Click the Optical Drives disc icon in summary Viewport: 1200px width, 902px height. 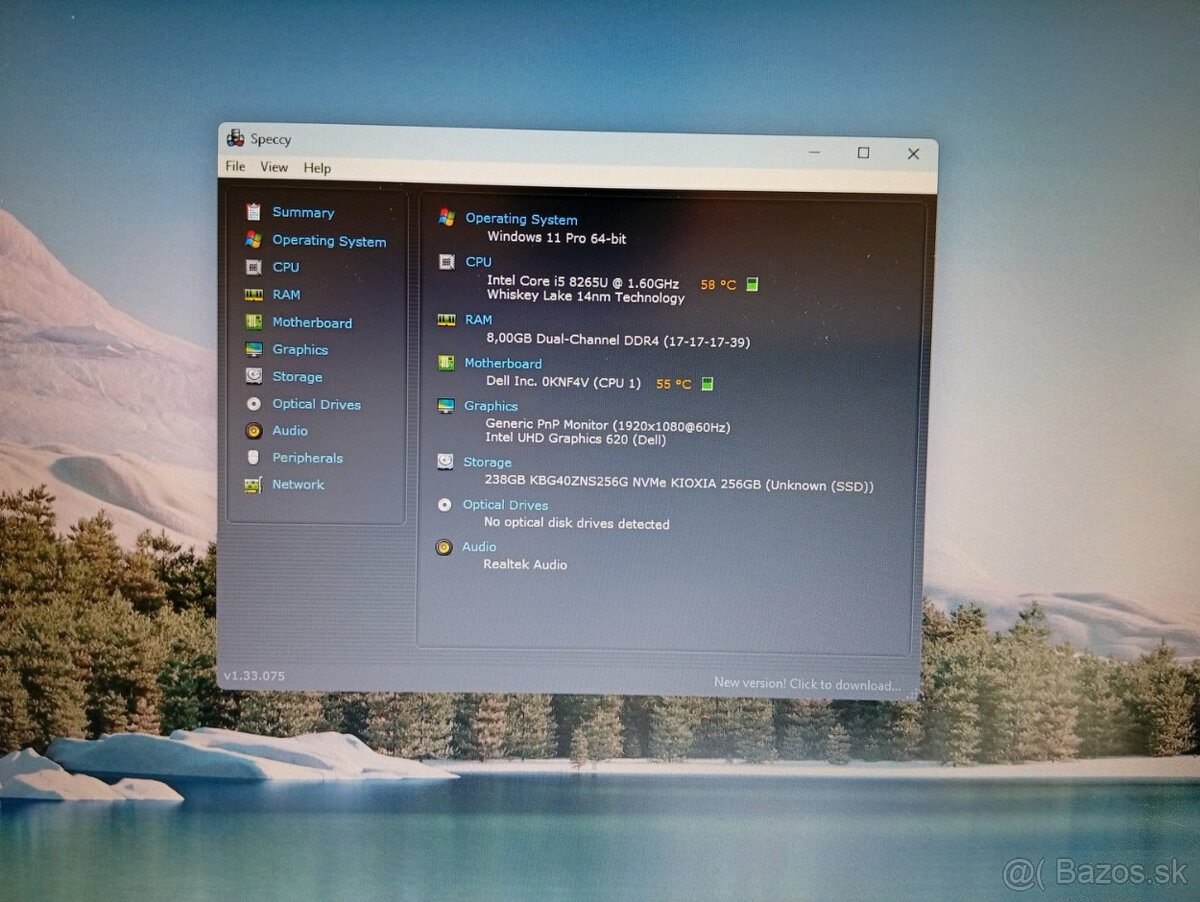tap(445, 505)
